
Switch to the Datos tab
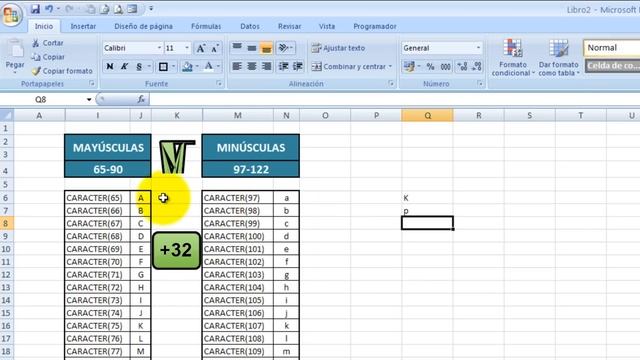tap(250, 26)
